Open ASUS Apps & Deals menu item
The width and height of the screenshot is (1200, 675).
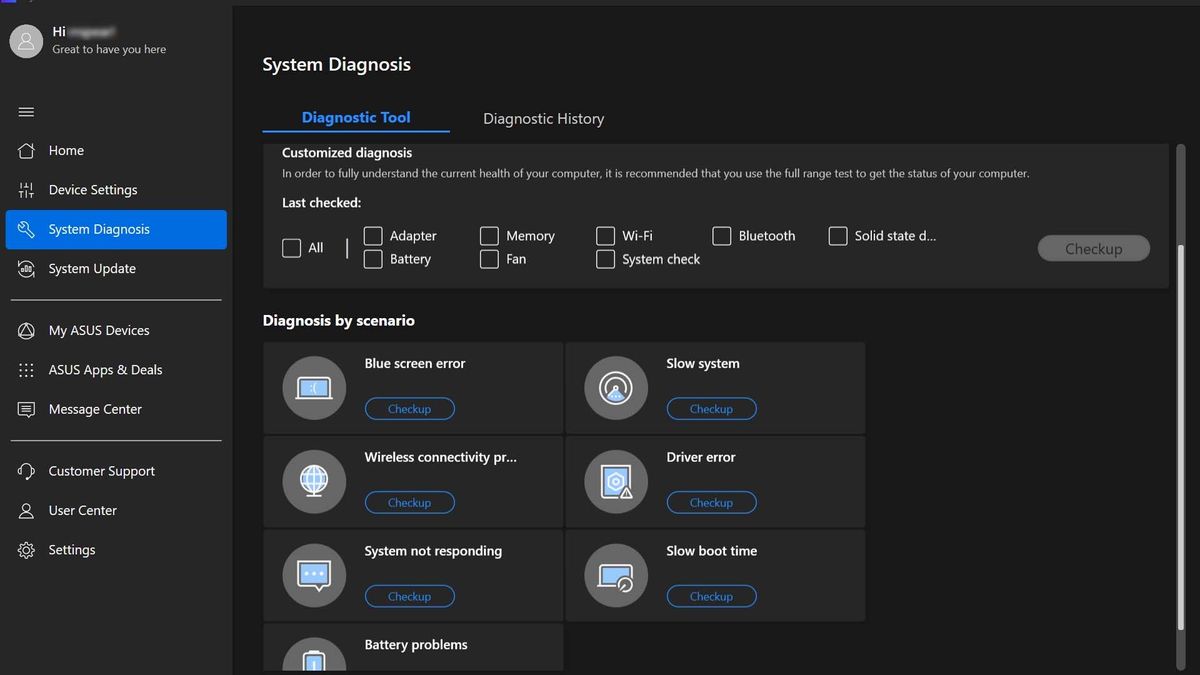116,370
